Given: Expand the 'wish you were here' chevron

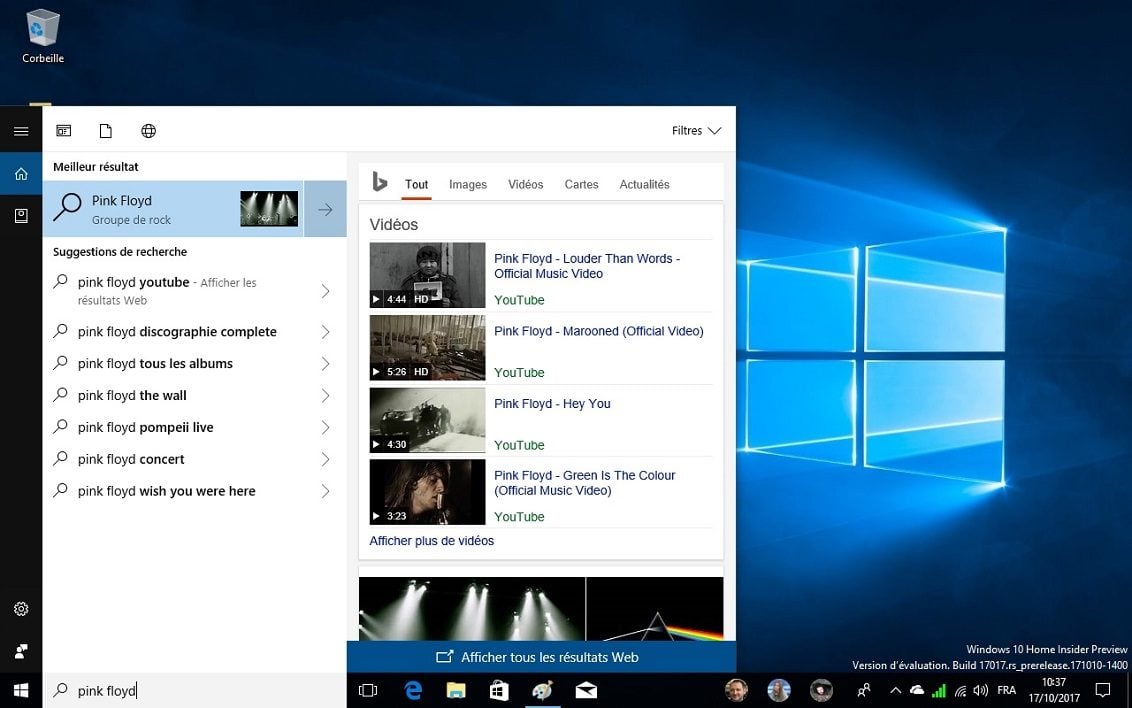Looking at the screenshot, I should 326,491.
